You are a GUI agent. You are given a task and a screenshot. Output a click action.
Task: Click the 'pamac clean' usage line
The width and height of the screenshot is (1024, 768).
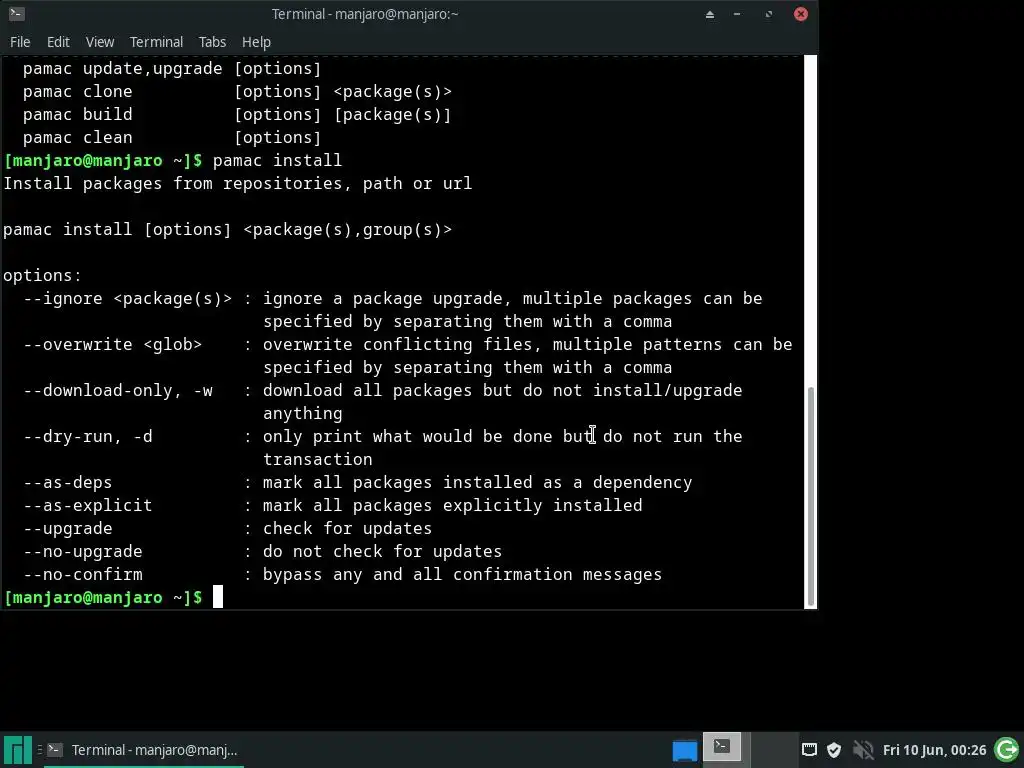[172, 138]
